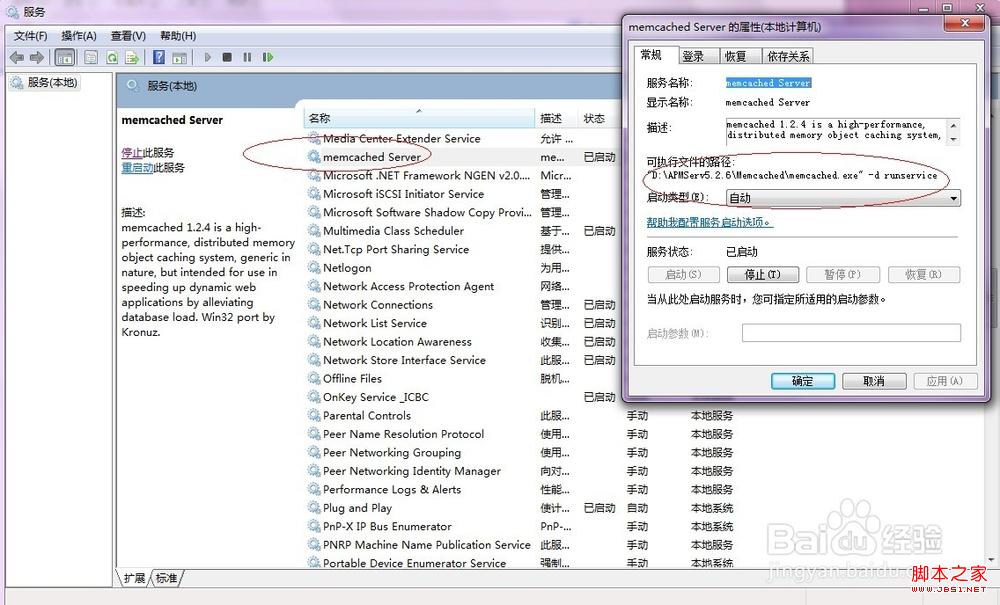Click the 帮助我配置服务启动选项 link
Image resolution: width=1000 pixels, height=605 pixels.
click(x=709, y=222)
